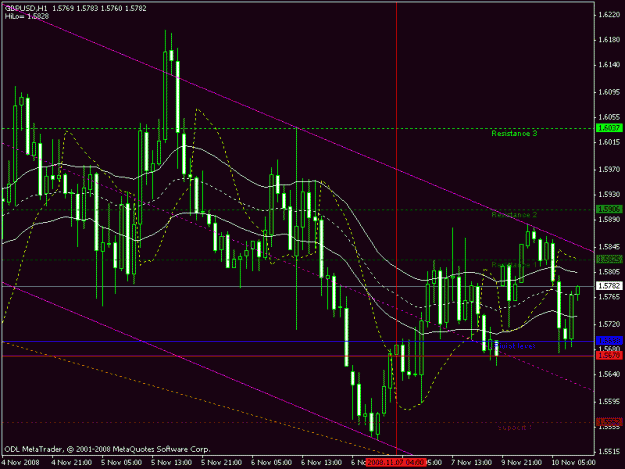Screen dimensions: 625x469
Task: Click the 1.6140 price axis label
Action: (609, 65)
